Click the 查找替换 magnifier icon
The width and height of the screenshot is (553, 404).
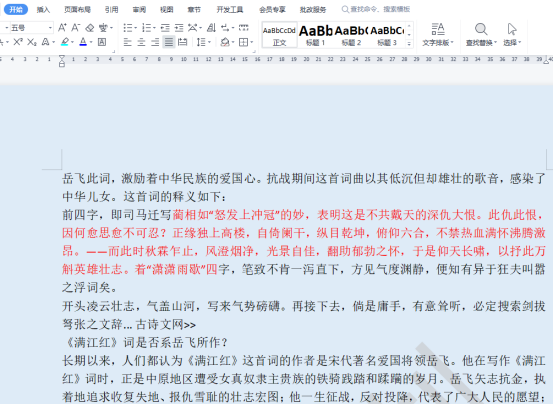[x=481, y=29]
